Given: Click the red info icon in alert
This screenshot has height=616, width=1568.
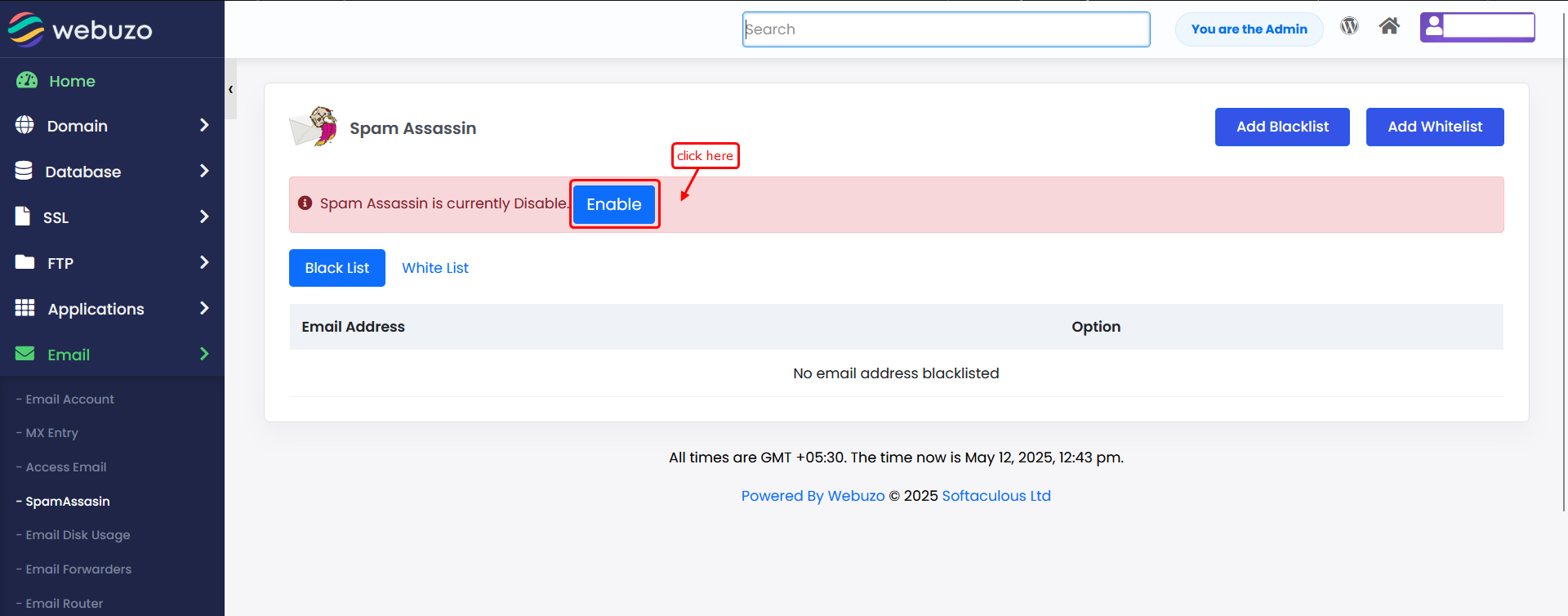Looking at the screenshot, I should (x=305, y=203).
